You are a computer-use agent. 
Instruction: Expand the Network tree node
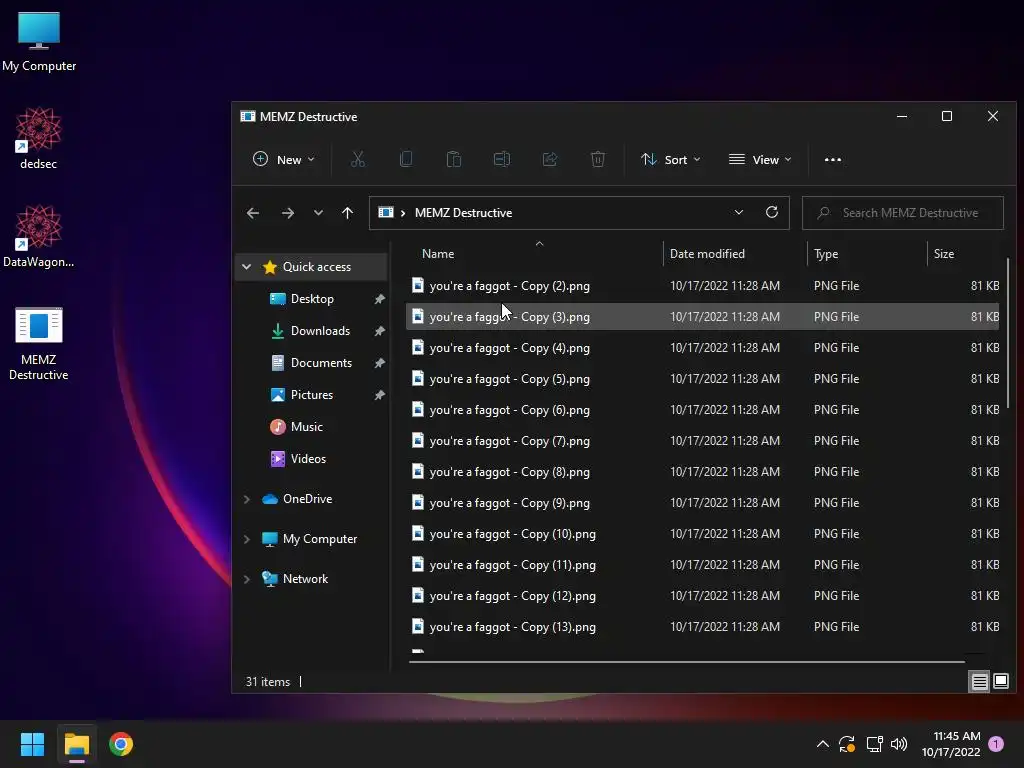tap(246, 579)
